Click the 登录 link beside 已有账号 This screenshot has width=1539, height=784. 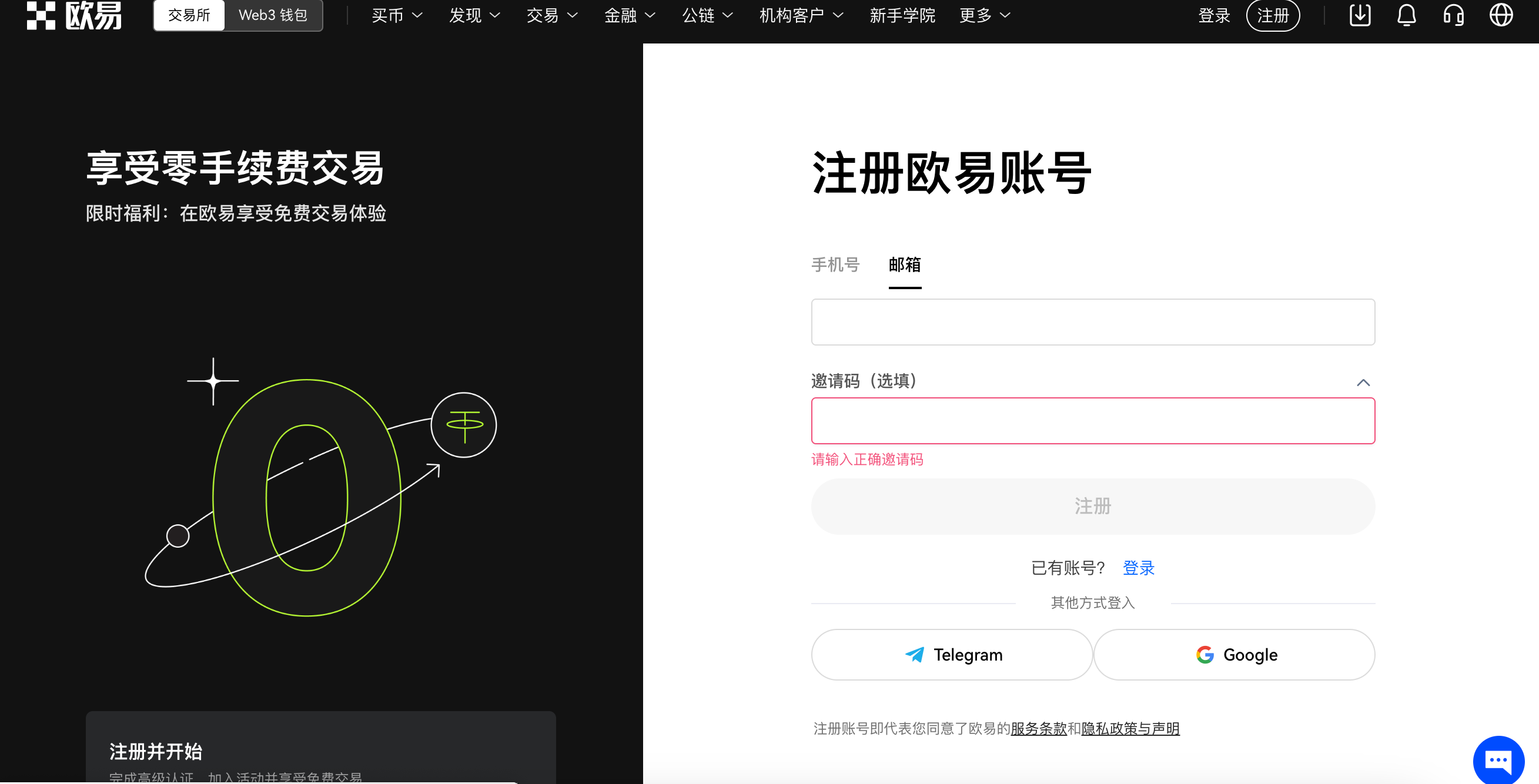(x=1138, y=568)
